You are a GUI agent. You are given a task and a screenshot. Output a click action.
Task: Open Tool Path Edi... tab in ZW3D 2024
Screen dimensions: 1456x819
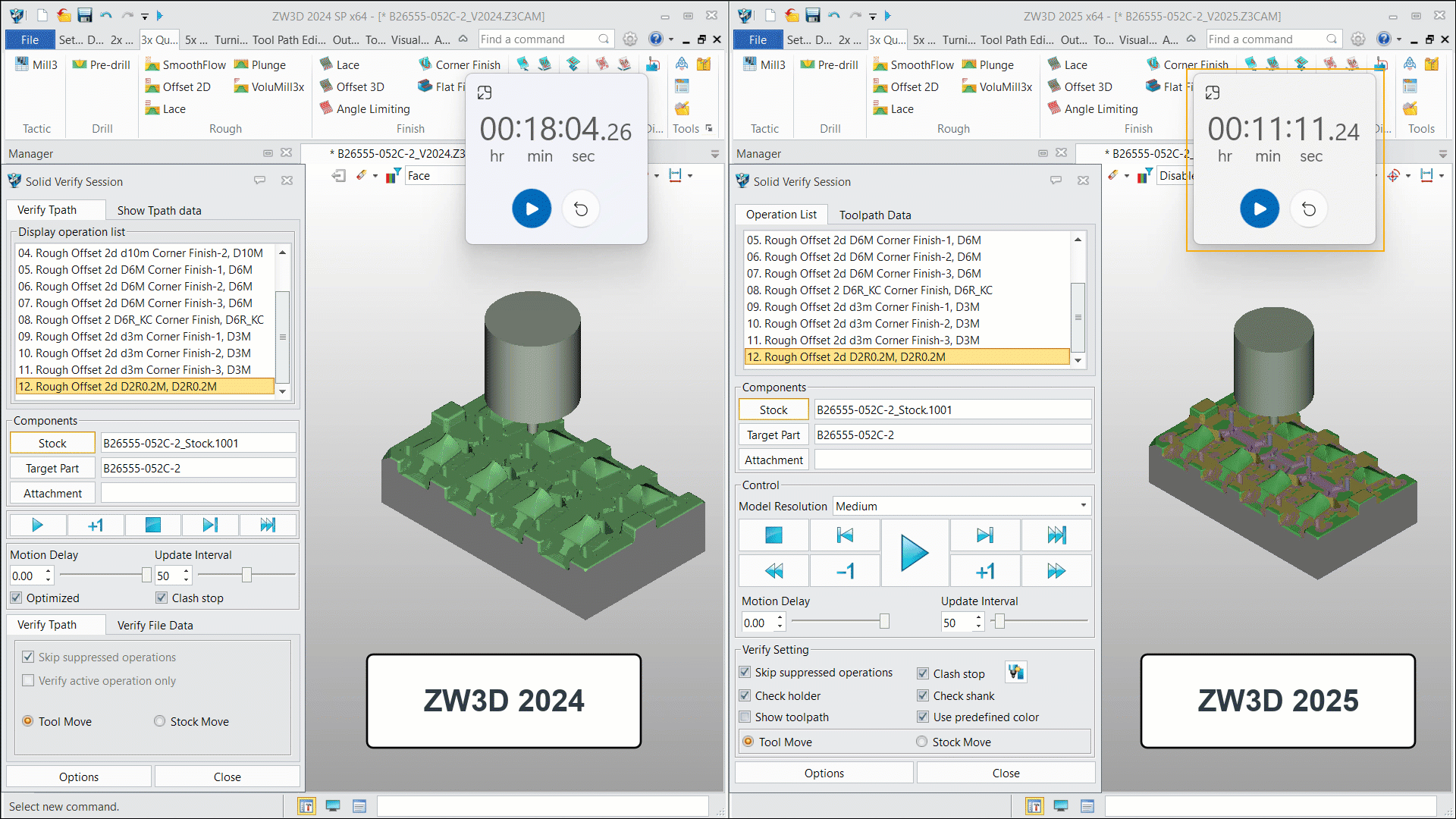tap(290, 39)
